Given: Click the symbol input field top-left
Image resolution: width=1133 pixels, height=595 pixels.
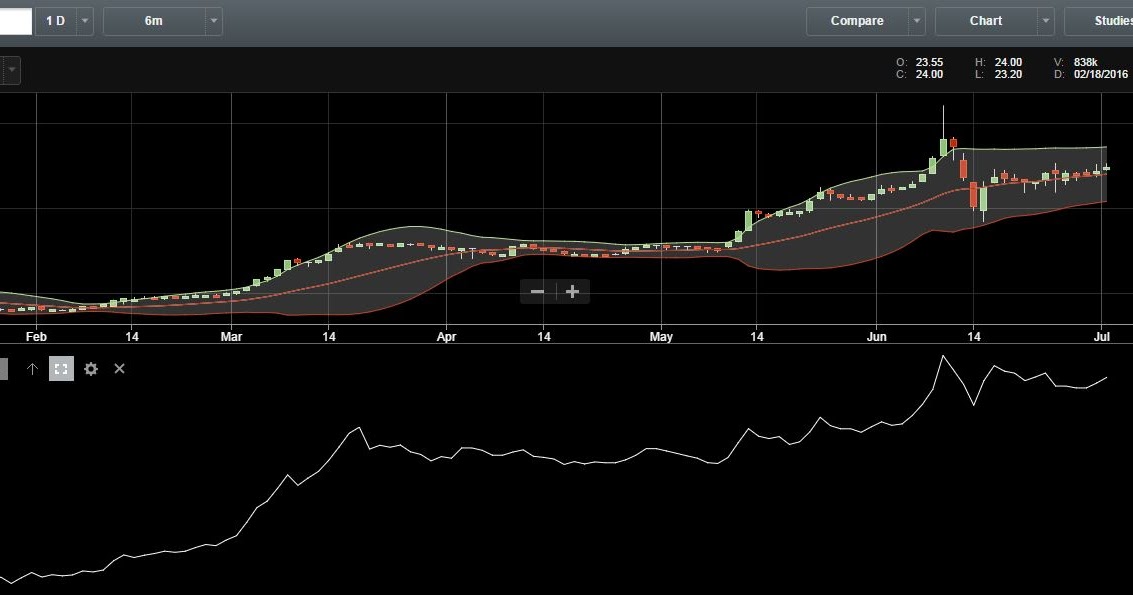Looking at the screenshot, I should (15, 20).
